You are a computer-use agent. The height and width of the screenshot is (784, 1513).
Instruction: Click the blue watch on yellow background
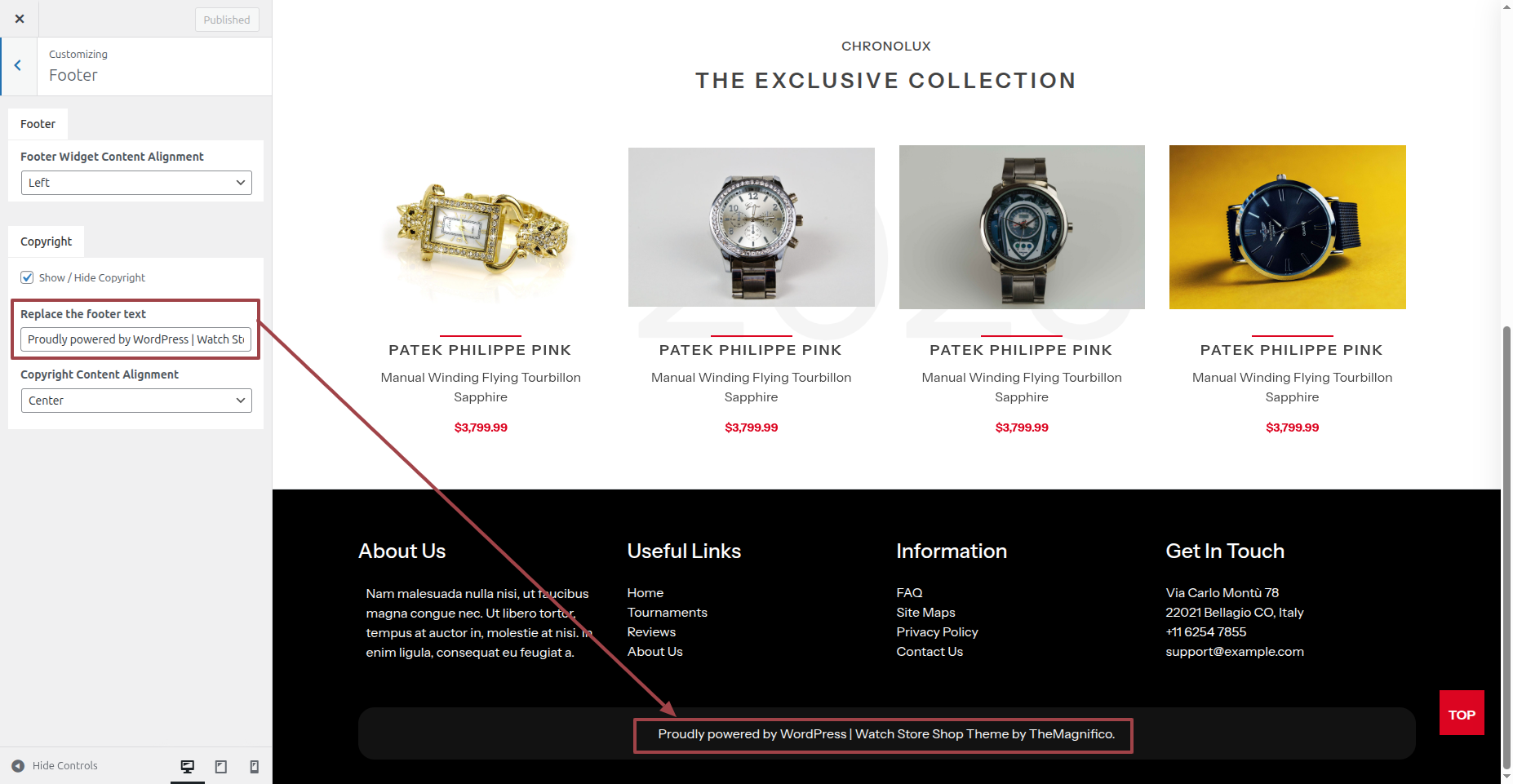coord(1287,227)
